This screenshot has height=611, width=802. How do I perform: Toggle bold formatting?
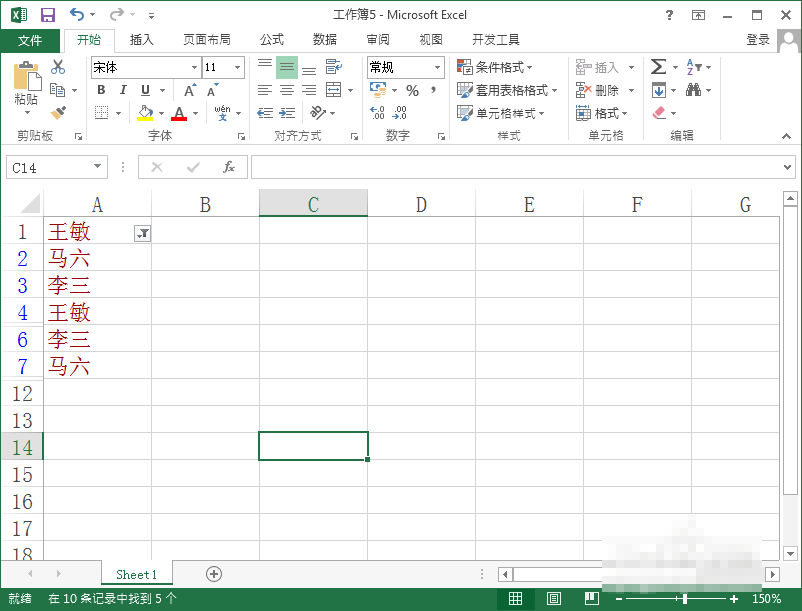(x=100, y=90)
